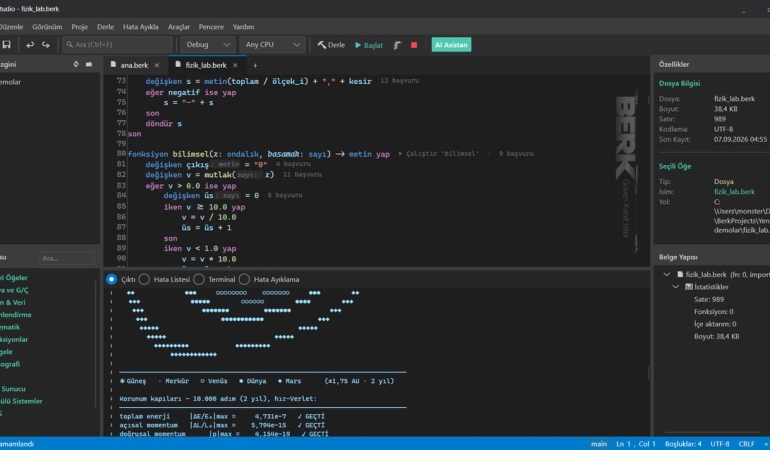Click 'Satır: 989' in Belge Yapısı
The width and height of the screenshot is (770, 450).
(709, 299)
